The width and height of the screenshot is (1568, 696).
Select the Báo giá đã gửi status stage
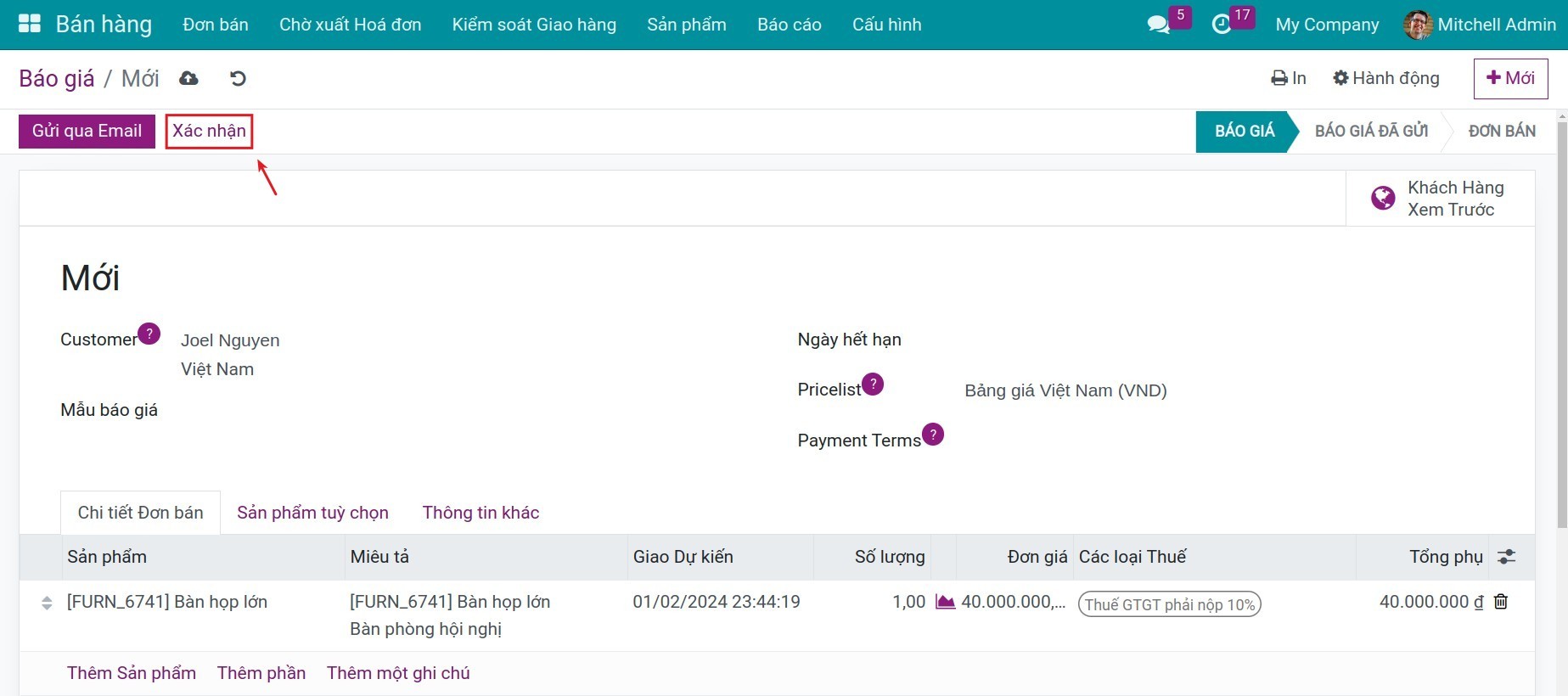[1371, 131]
